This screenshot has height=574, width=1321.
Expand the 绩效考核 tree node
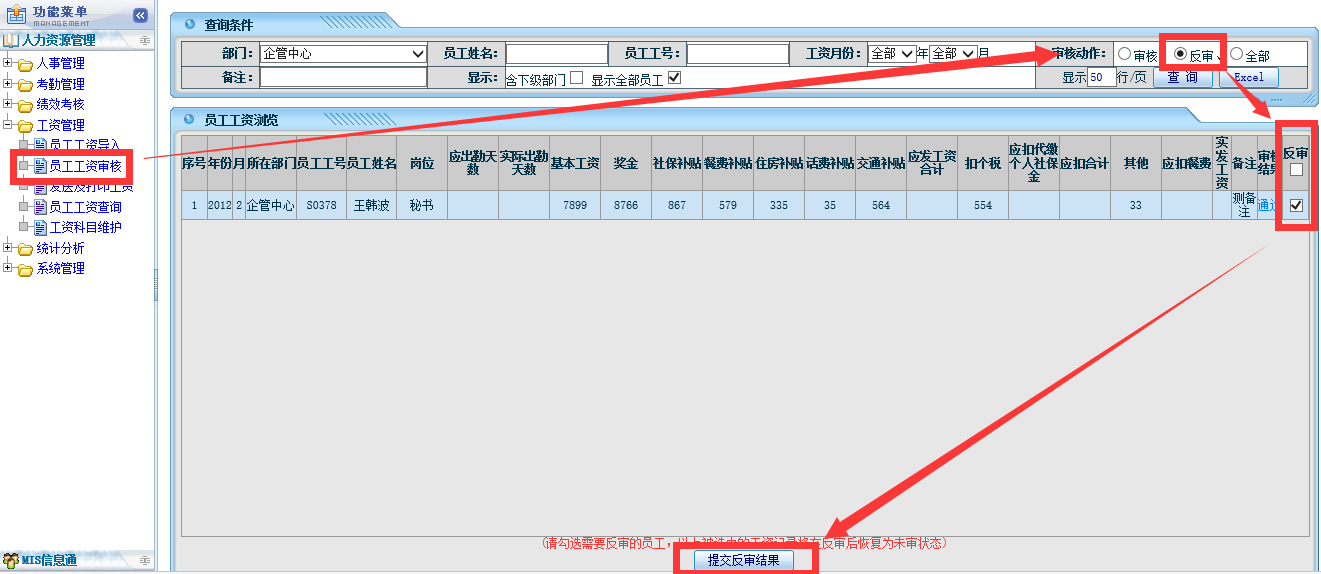(x=8, y=104)
